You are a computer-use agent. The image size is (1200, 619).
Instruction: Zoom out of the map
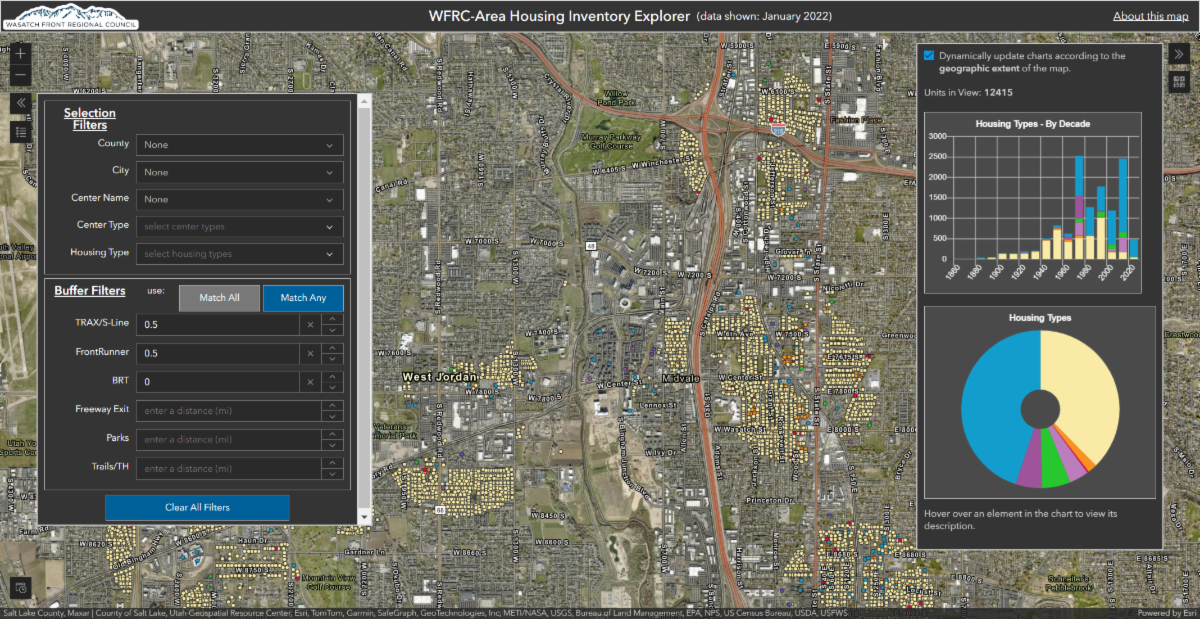pos(22,77)
